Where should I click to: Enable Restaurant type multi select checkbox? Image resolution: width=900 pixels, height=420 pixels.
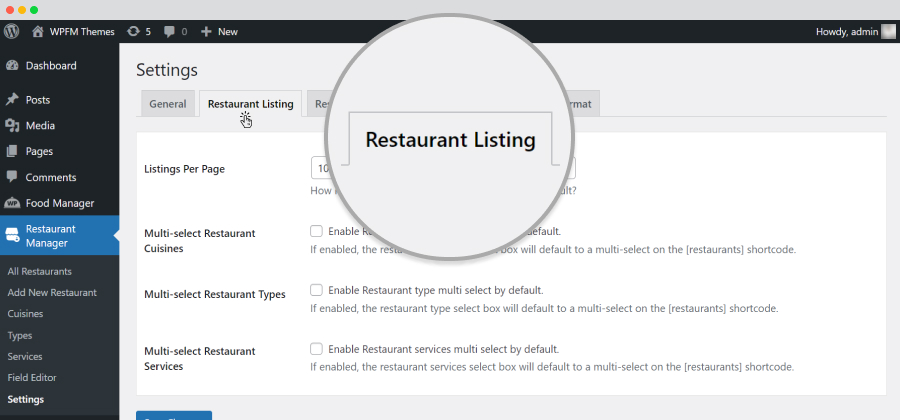(316, 290)
